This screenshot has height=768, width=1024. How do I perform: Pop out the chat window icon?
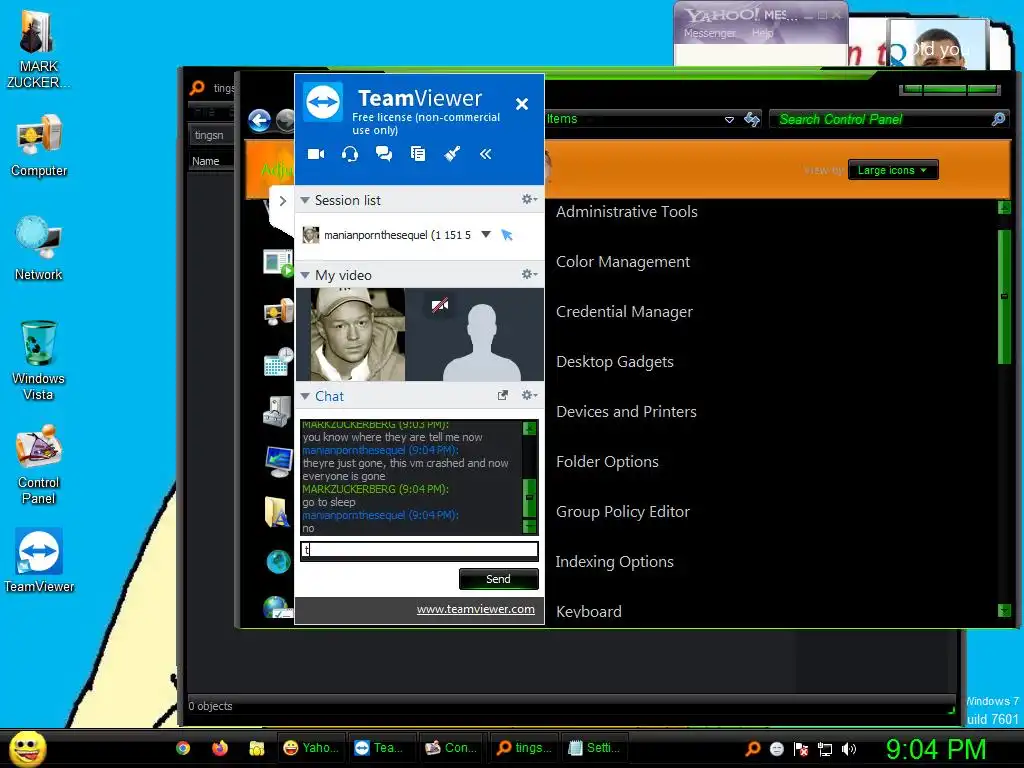click(x=503, y=395)
